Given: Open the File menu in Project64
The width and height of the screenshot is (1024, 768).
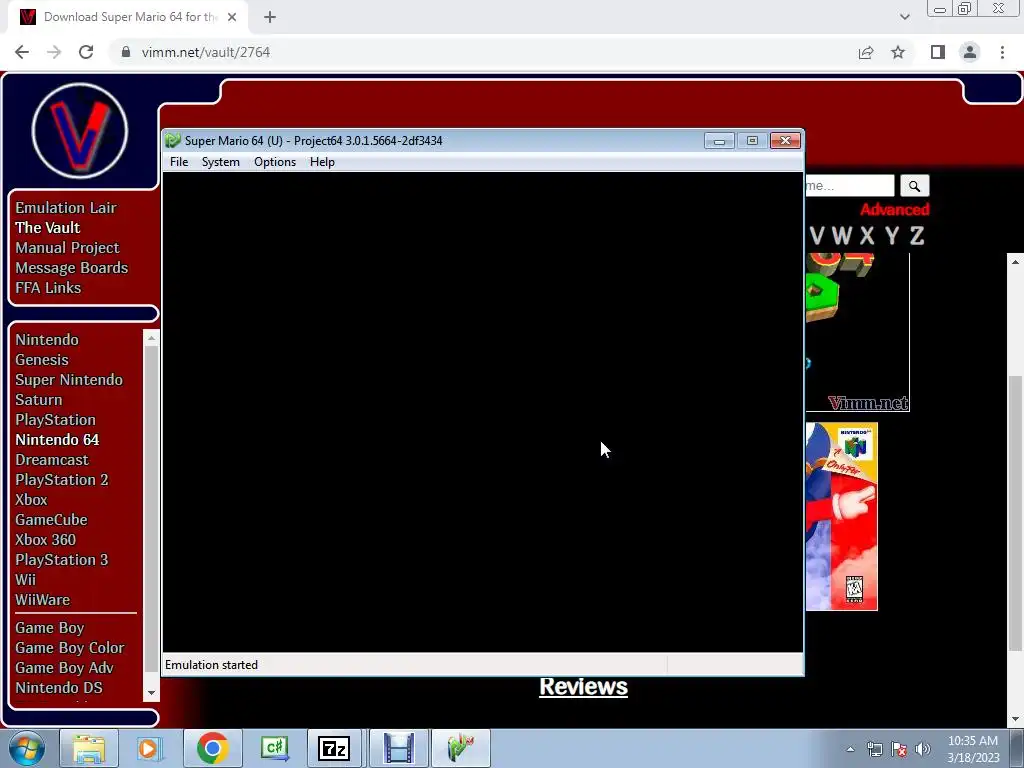Looking at the screenshot, I should [x=178, y=162].
